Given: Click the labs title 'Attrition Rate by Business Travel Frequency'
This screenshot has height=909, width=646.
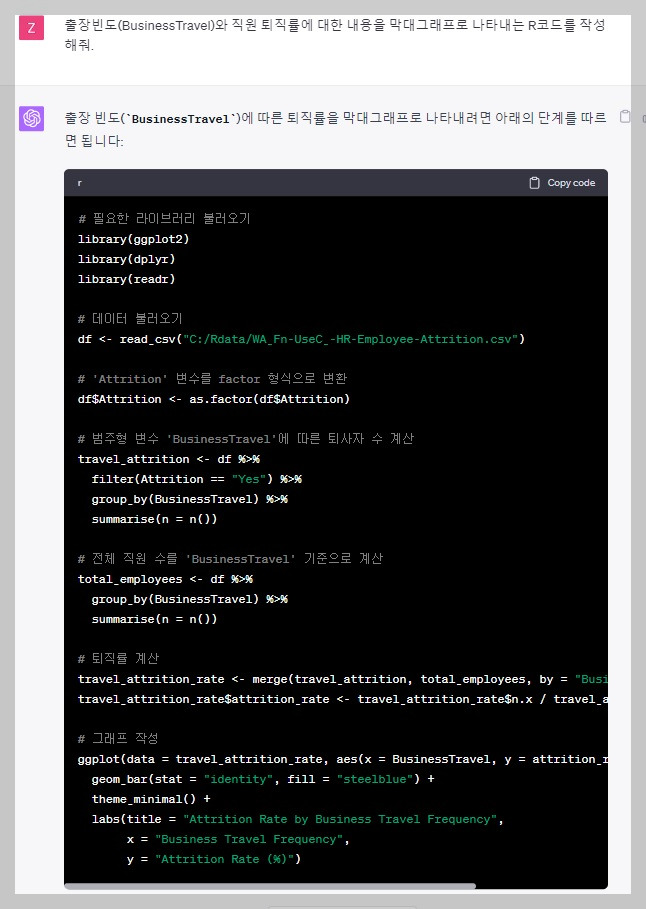Looking at the screenshot, I should point(340,819).
